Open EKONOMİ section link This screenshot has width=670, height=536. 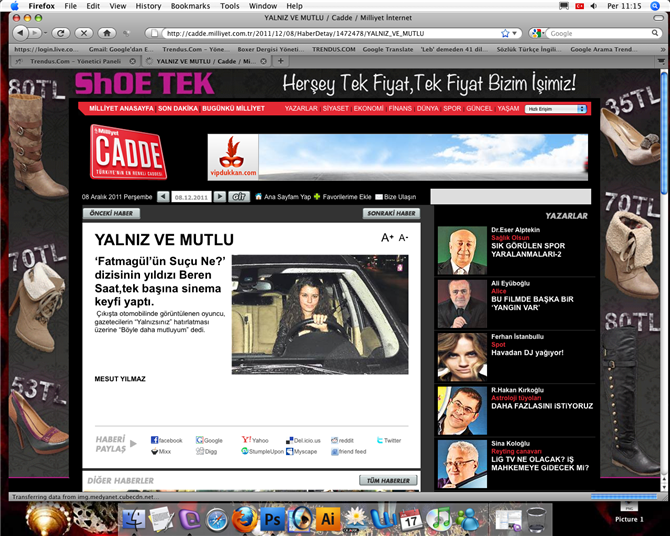click(368, 109)
